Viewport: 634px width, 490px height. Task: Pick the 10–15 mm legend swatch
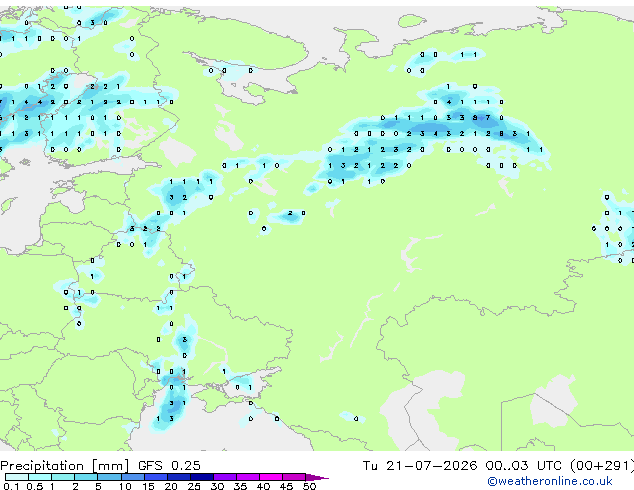pyautogui.click(x=133, y=477)
